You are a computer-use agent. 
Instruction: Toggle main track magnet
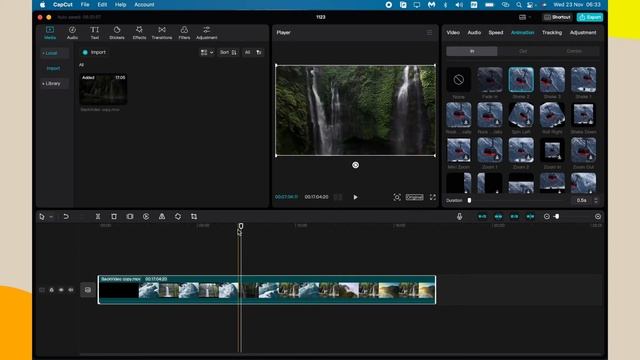point(482,217)
